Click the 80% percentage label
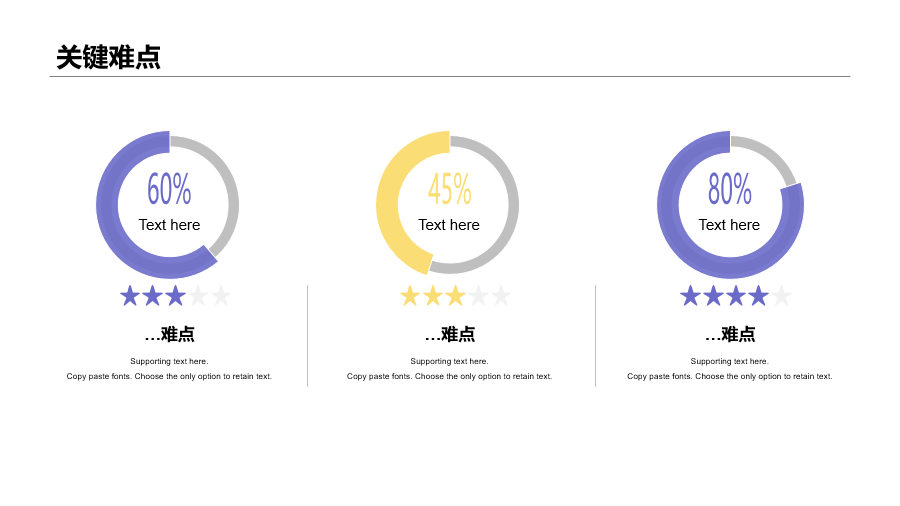900x506 pixels. (x=729, y=189)
